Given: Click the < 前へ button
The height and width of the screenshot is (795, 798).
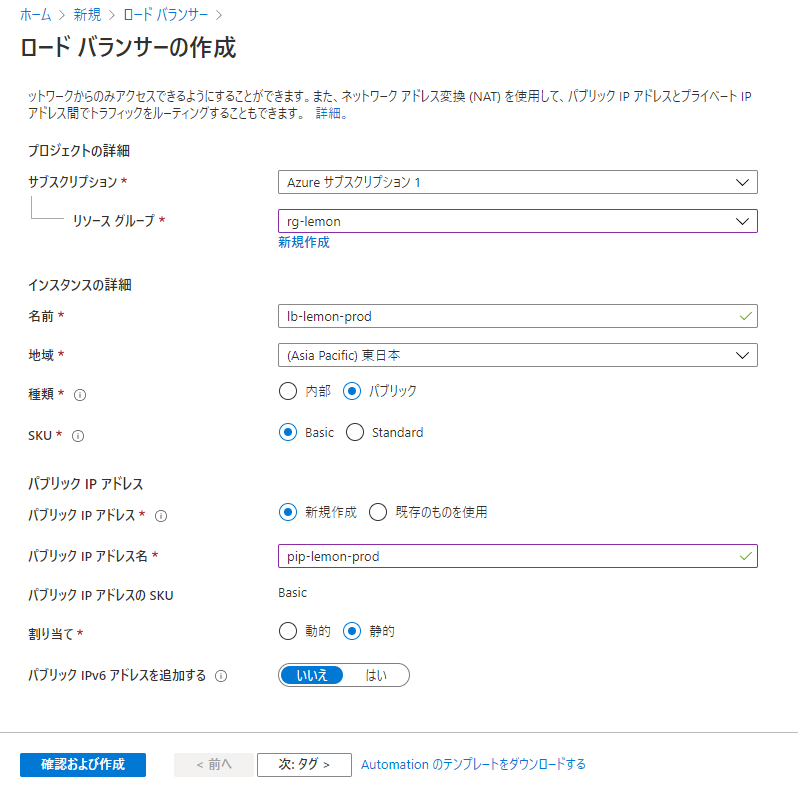Looking at the screenshot, I should (x=214, y=765).
